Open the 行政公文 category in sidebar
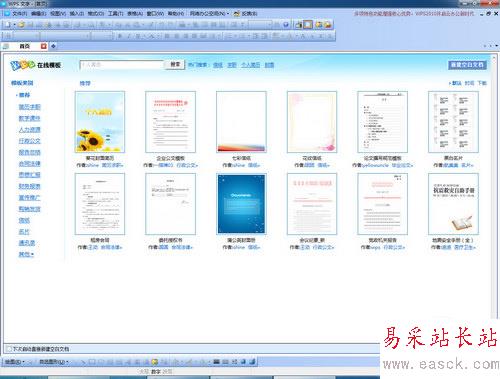This screenshot has height=379, width=500. (x=29, y=141)
